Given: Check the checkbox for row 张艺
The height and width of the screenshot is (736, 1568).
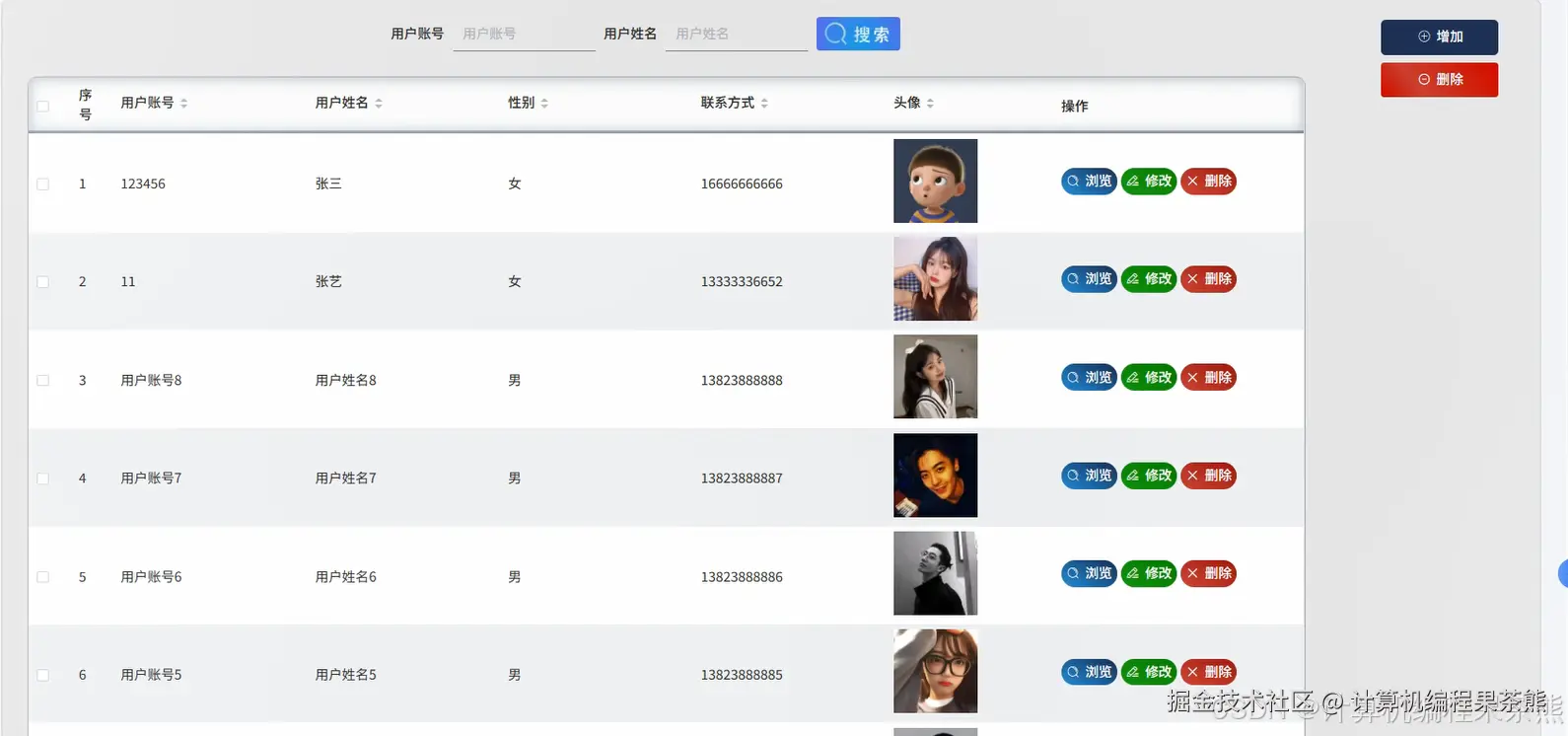Looking at the screenshot, I should click(x=42, y=282).
